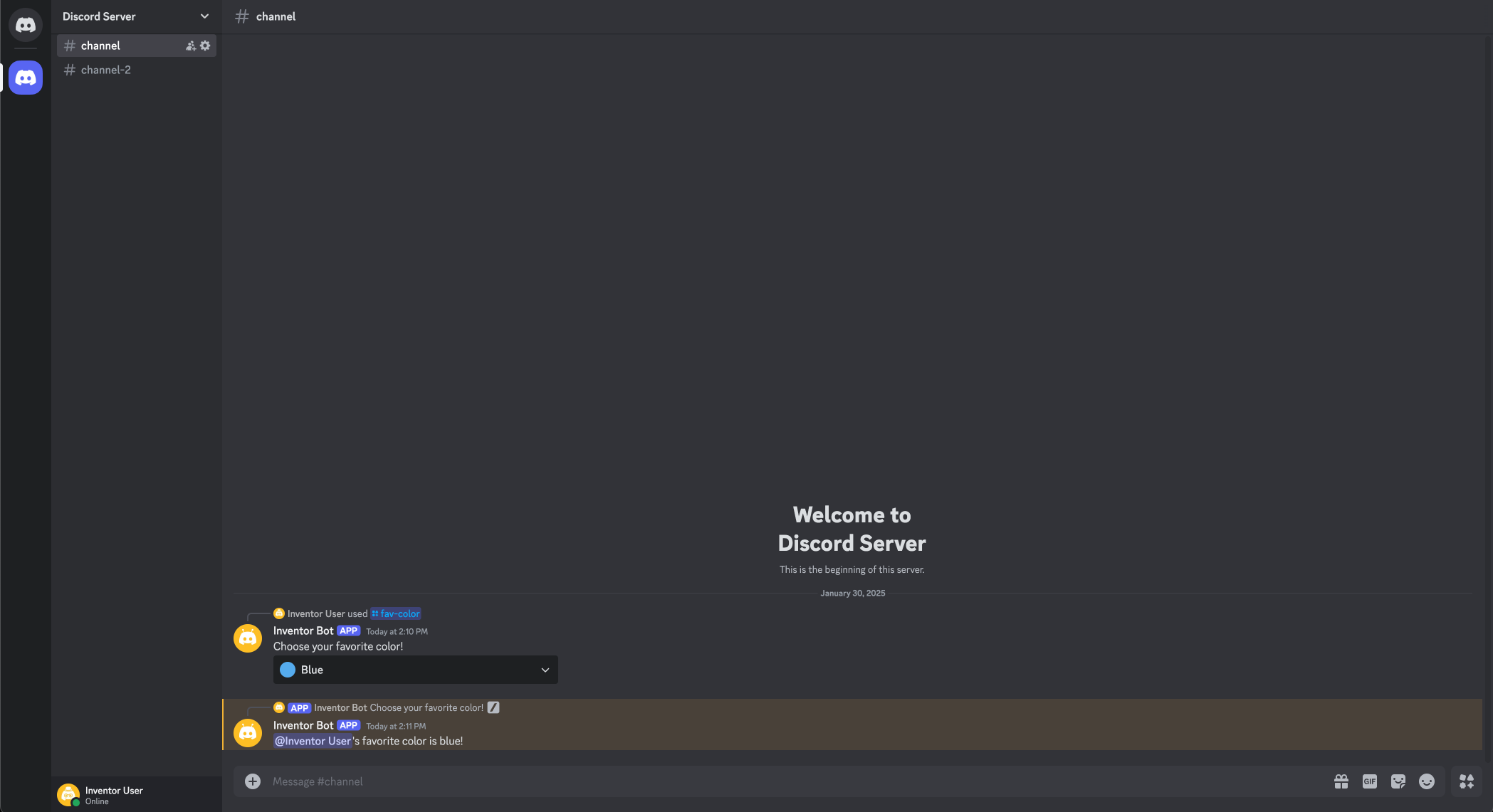1493x812 pixels.
Task: Click small user avatar next to 'Inventor User used'
Action: click(x=279, y=613)
